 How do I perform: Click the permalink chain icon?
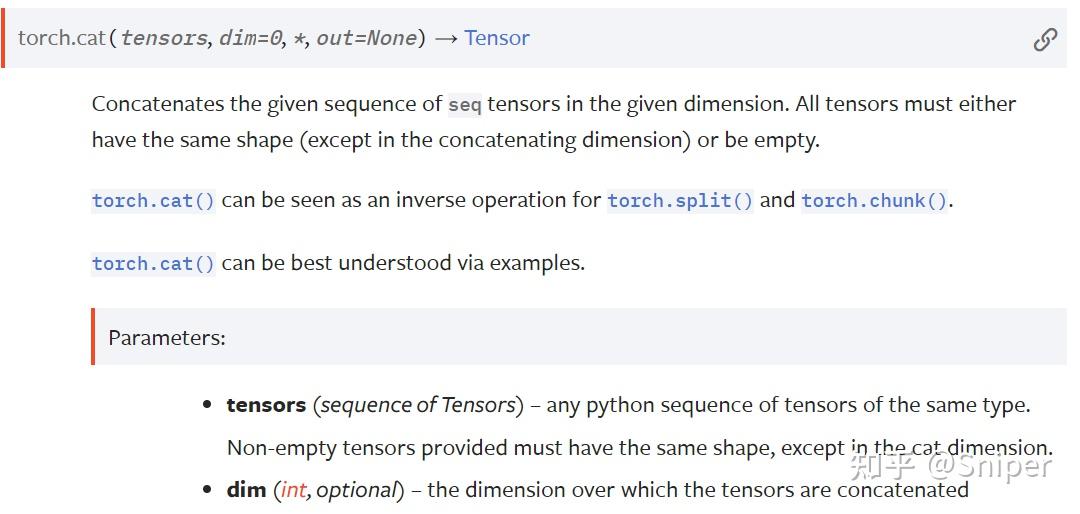coord(1045,39)
